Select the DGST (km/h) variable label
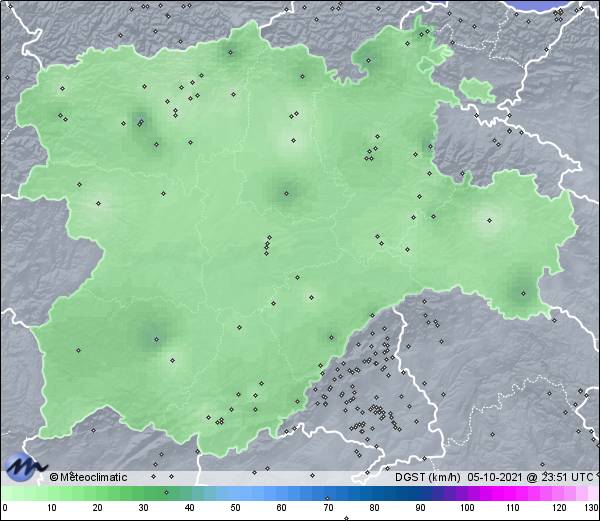This screenshot has height=521, width=600. (427, 477)
